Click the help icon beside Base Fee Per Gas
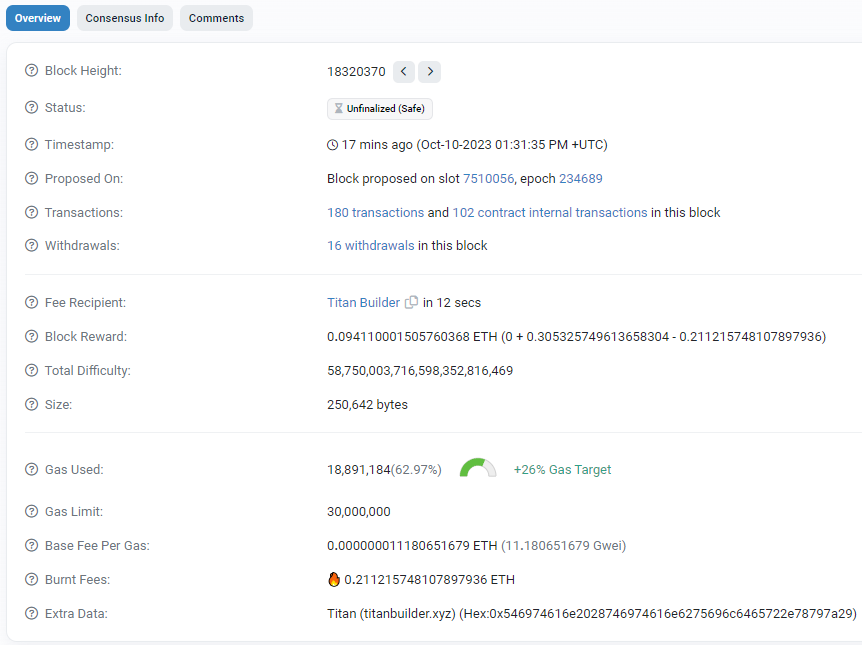 point(32,545)
